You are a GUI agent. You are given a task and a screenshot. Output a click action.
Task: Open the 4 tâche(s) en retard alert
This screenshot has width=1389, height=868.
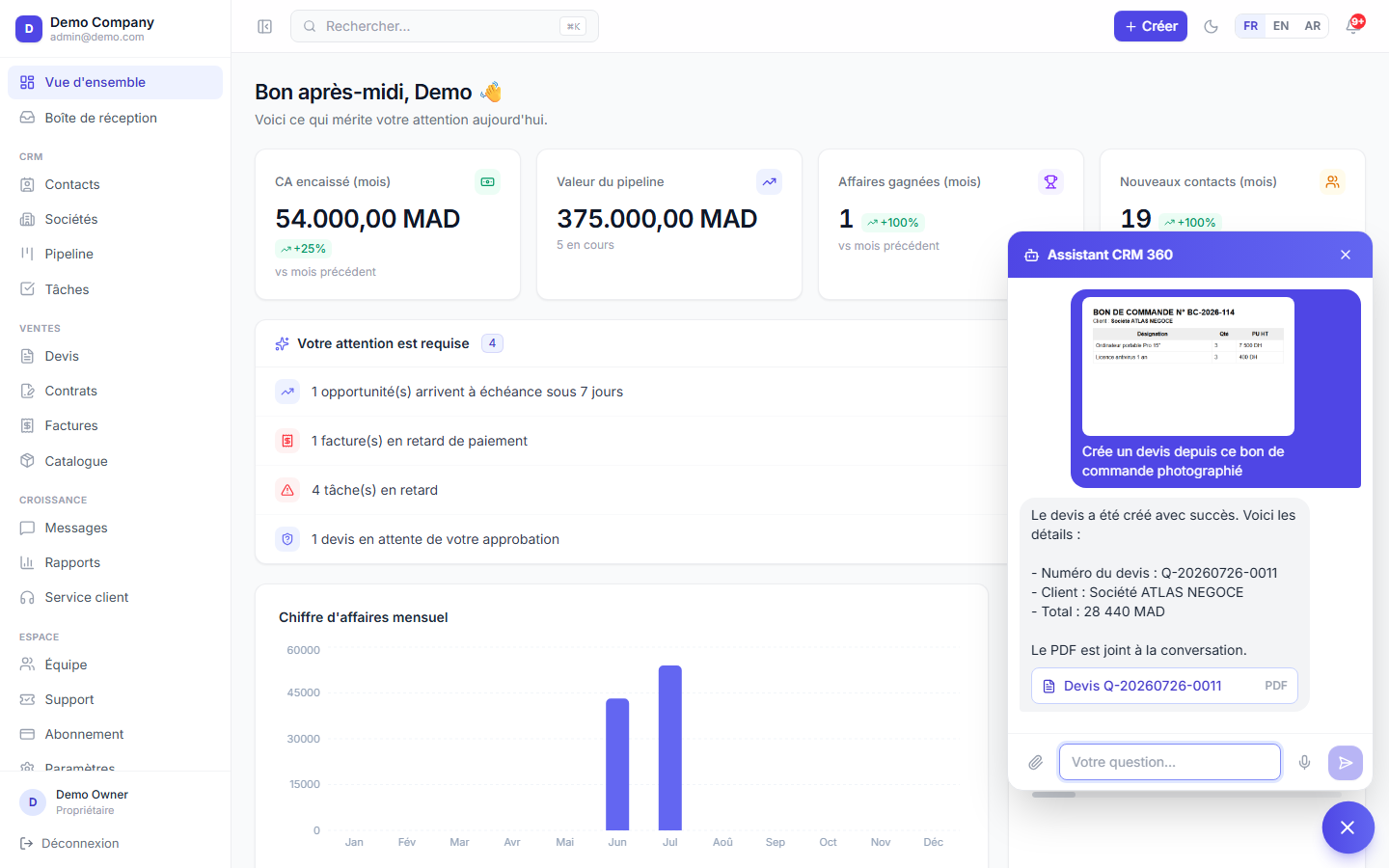pos(632,490)
